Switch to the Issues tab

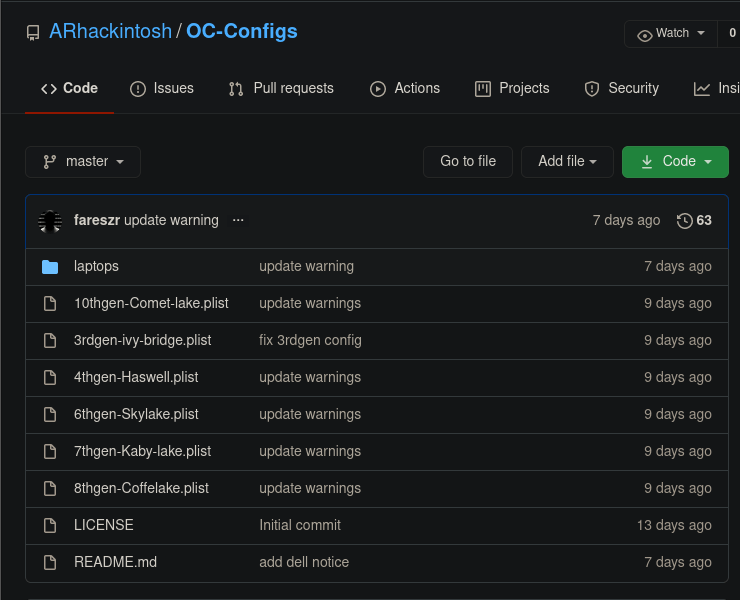[162, 88]
